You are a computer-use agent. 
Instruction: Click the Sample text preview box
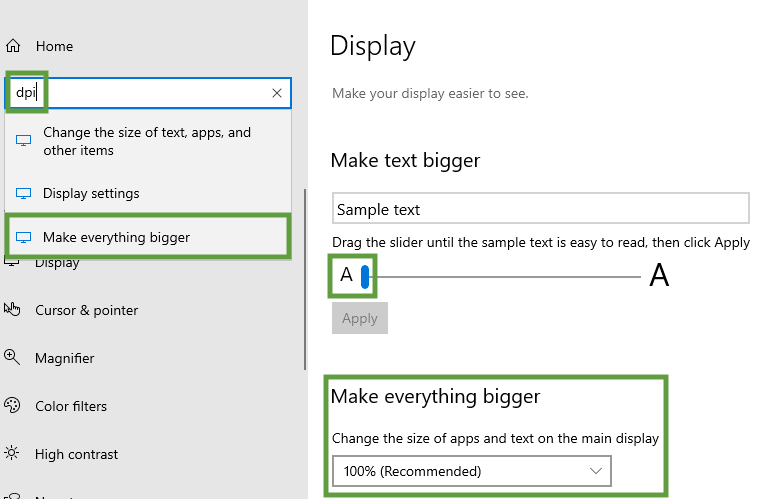(x=540, y=209)
